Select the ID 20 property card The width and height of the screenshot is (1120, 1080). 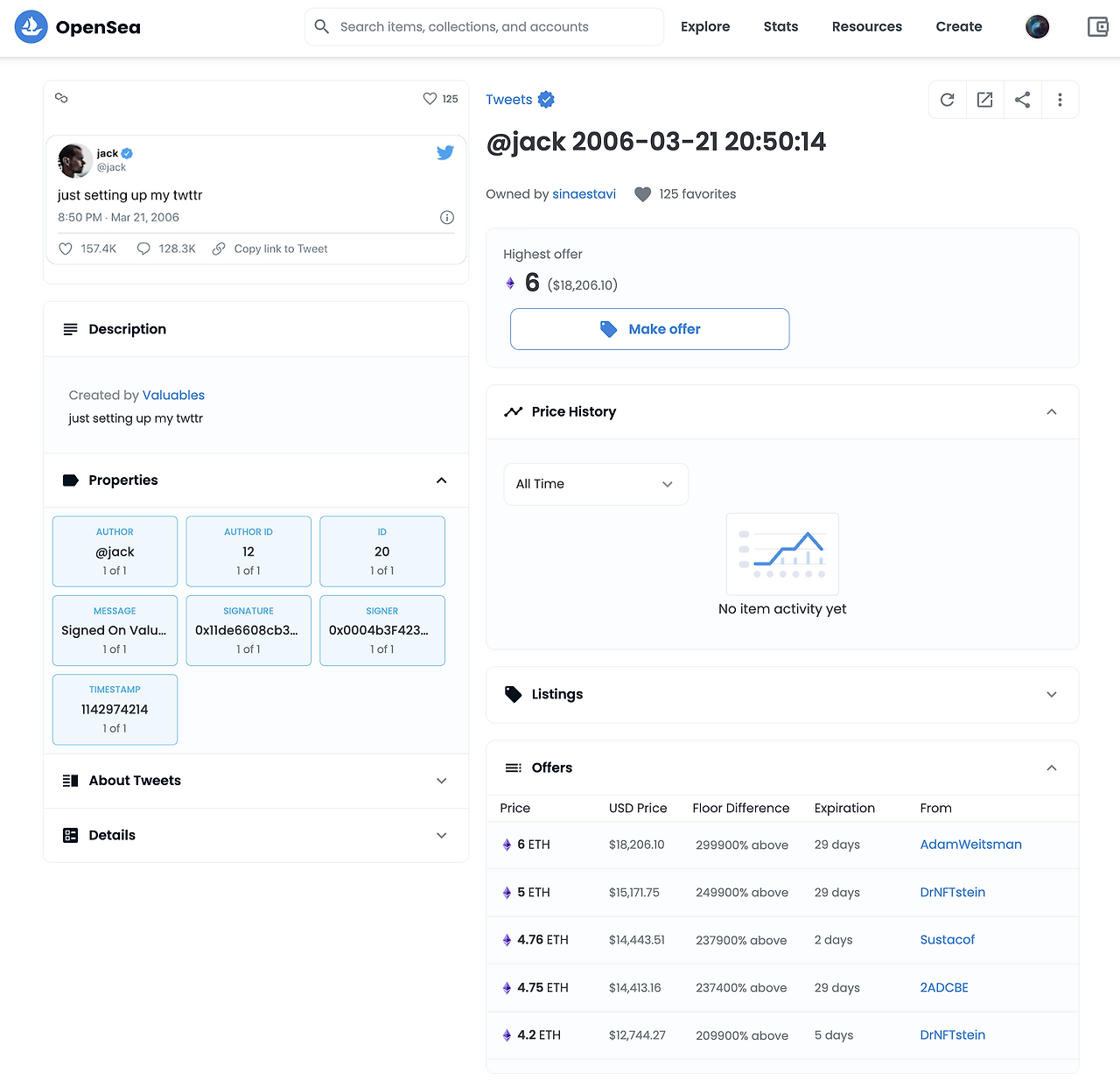coord(382,551)
